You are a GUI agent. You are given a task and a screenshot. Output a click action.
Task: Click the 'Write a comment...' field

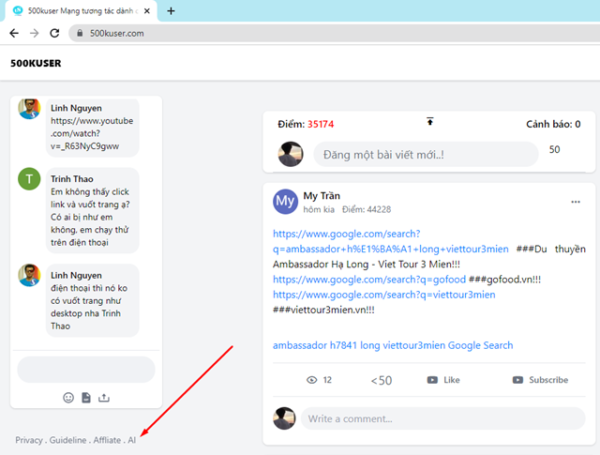point(443,419)
